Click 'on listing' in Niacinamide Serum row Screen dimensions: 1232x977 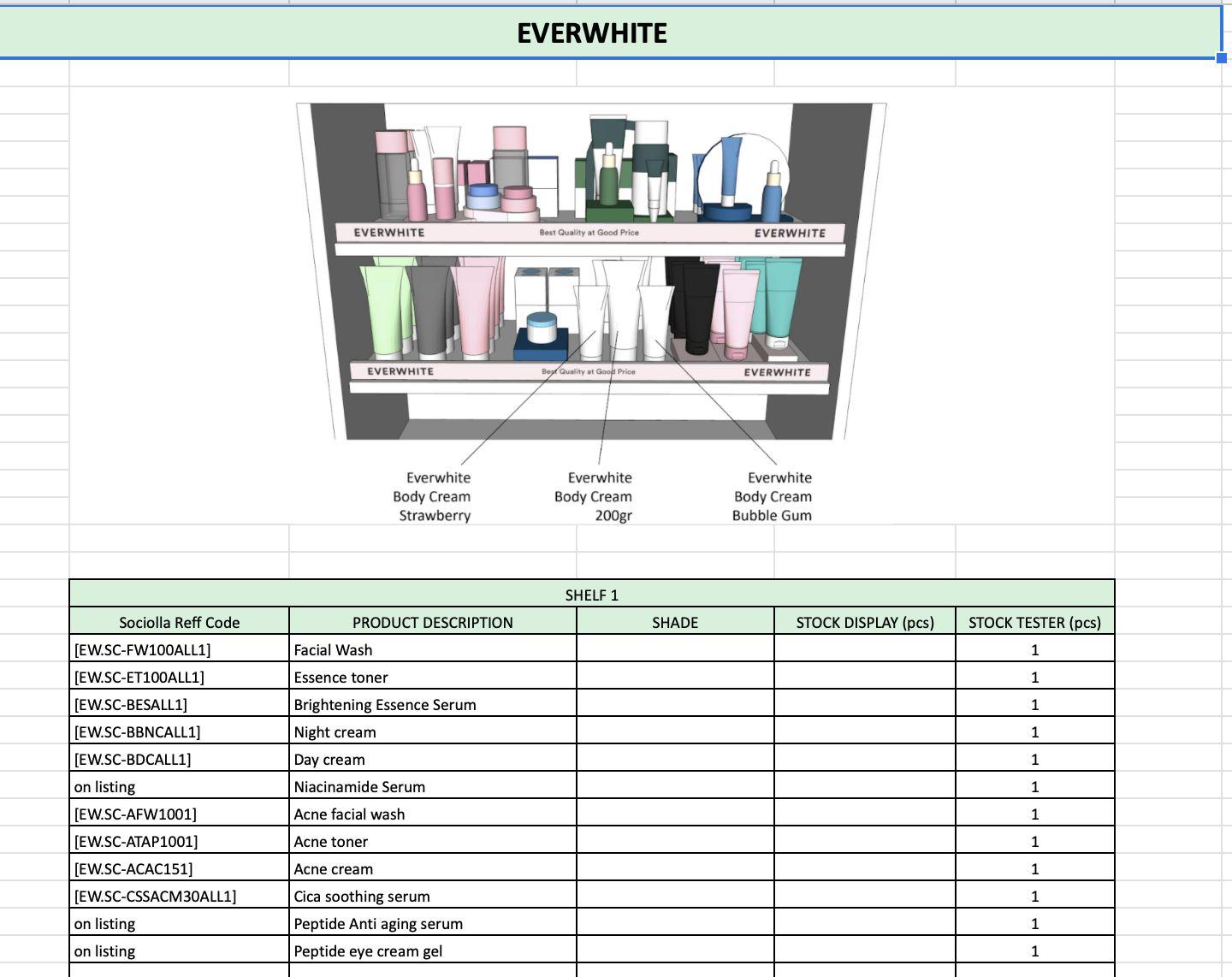(x=180, y=786)
